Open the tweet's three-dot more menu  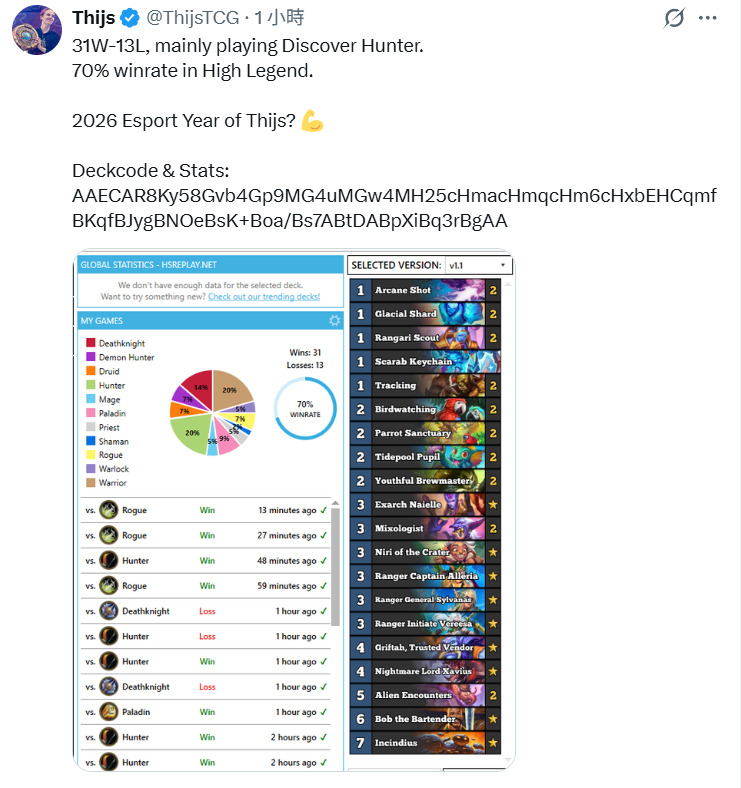click(707, 18)
